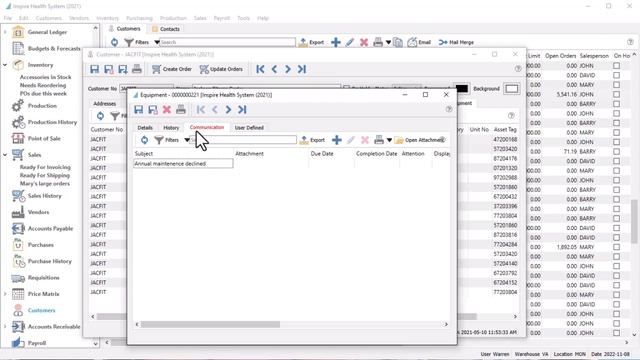Click Update Orders in Customer window
The height and width of the screenshot is (360, 640).
point(221,69)
